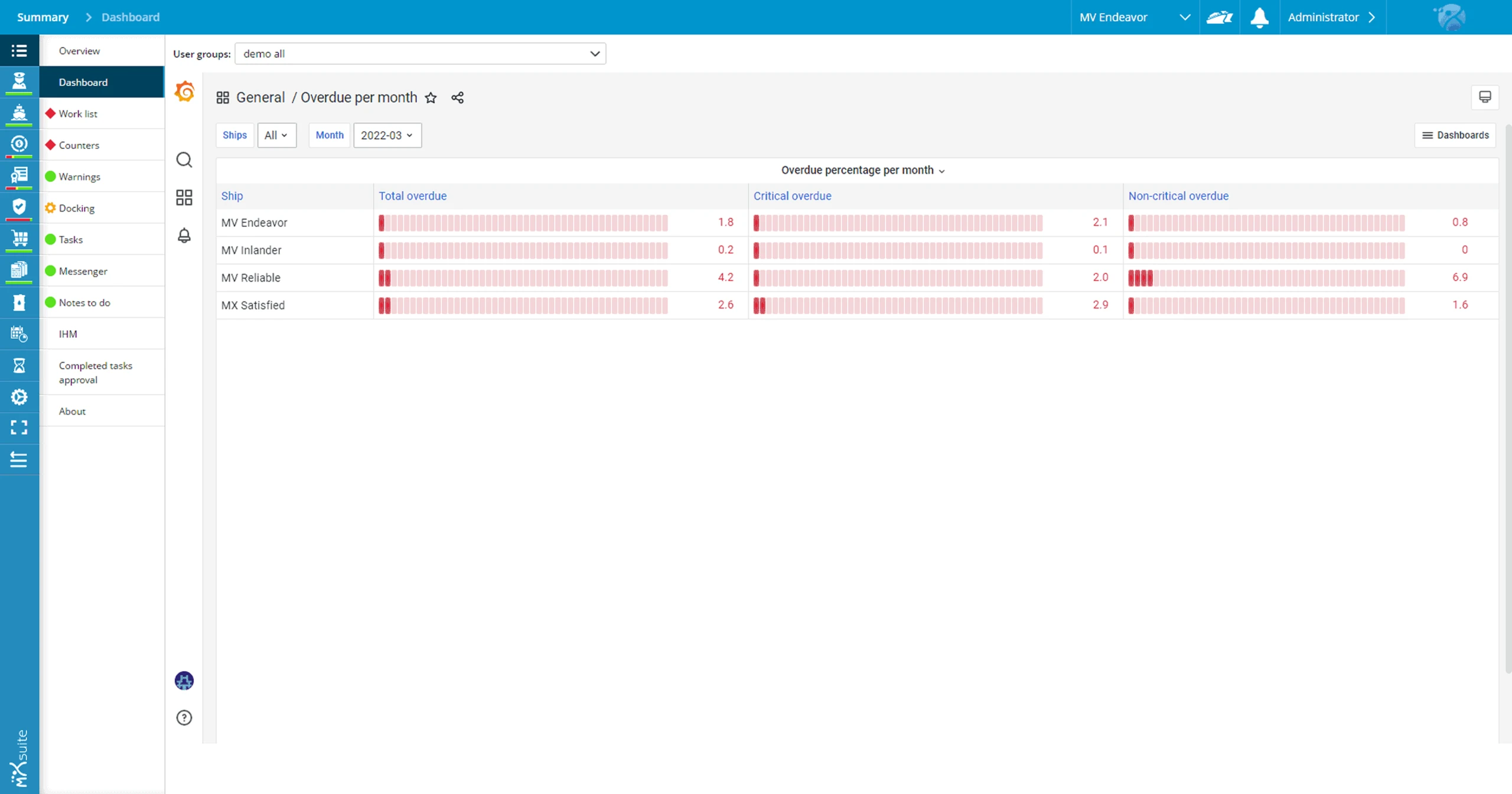Collapse the navigation sidebar with the arrow icon
Viewport: 1512px width, 794px height.
point(19,460)
